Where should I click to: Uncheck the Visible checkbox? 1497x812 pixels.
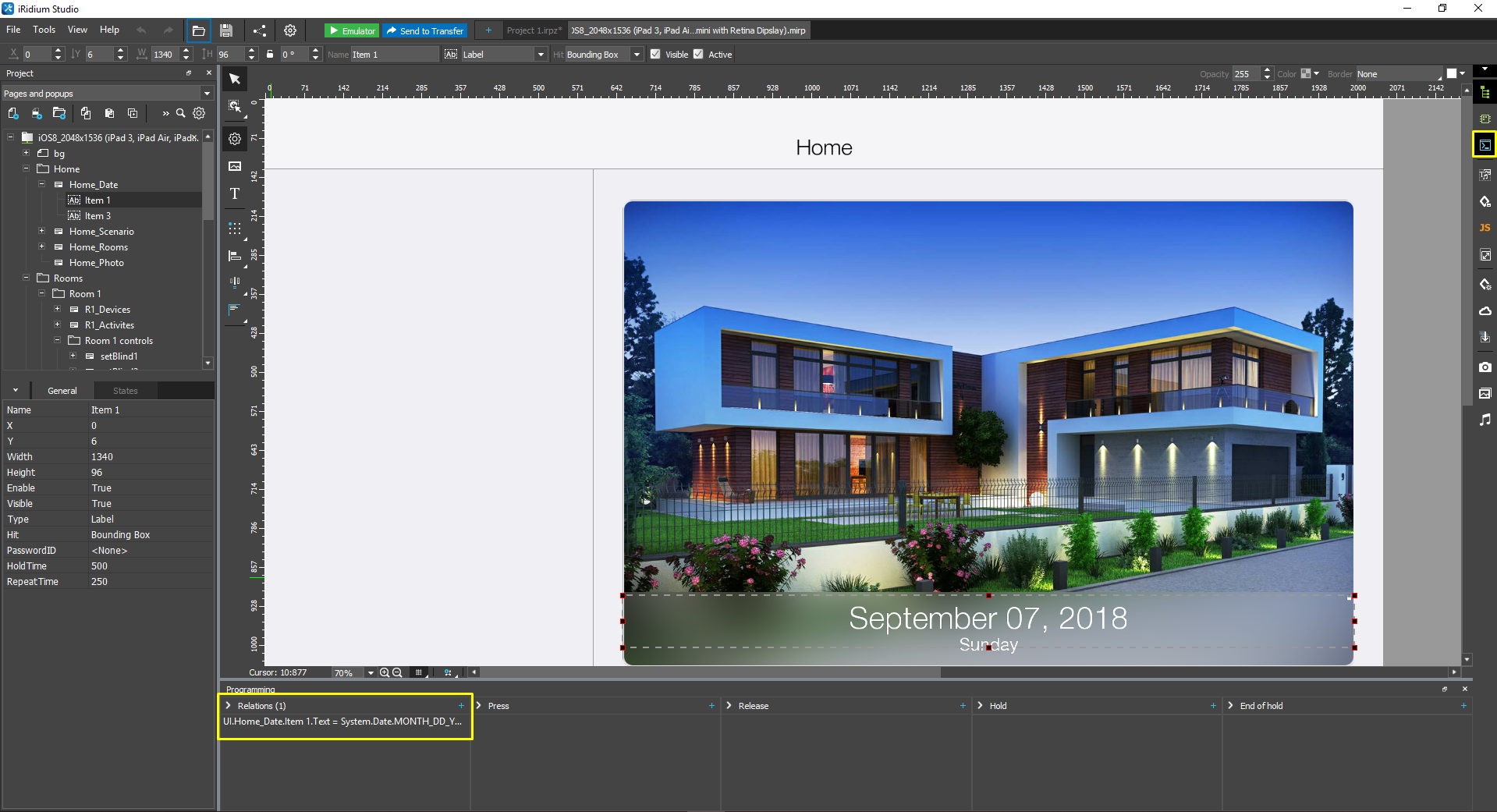(655, 55)
